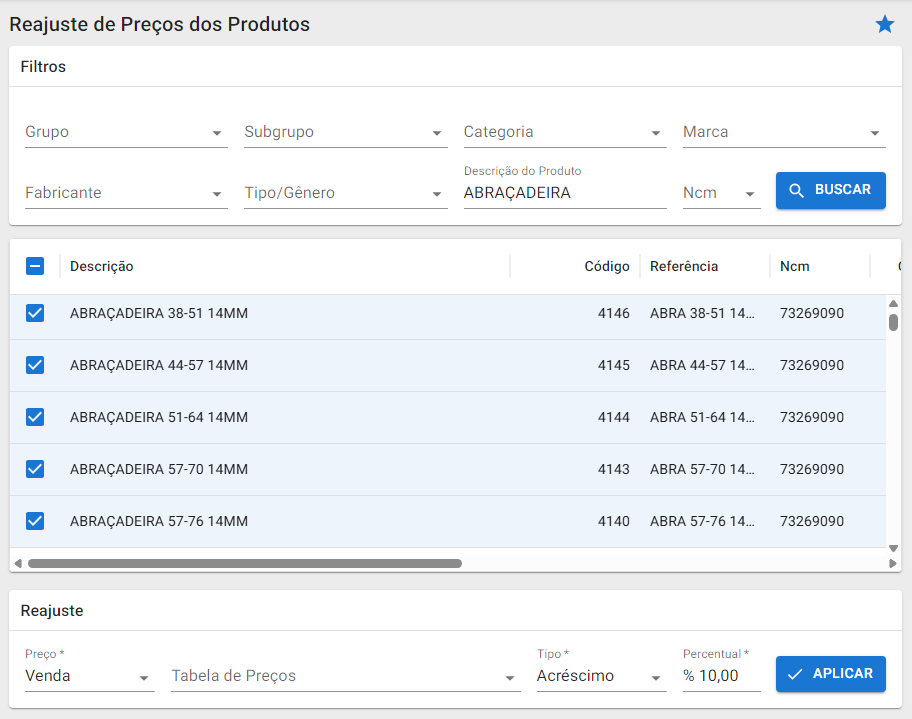
Task: Uncheck ABRAÇADEIRA 51-64 14MM row
Action: [x=35, y=417]
